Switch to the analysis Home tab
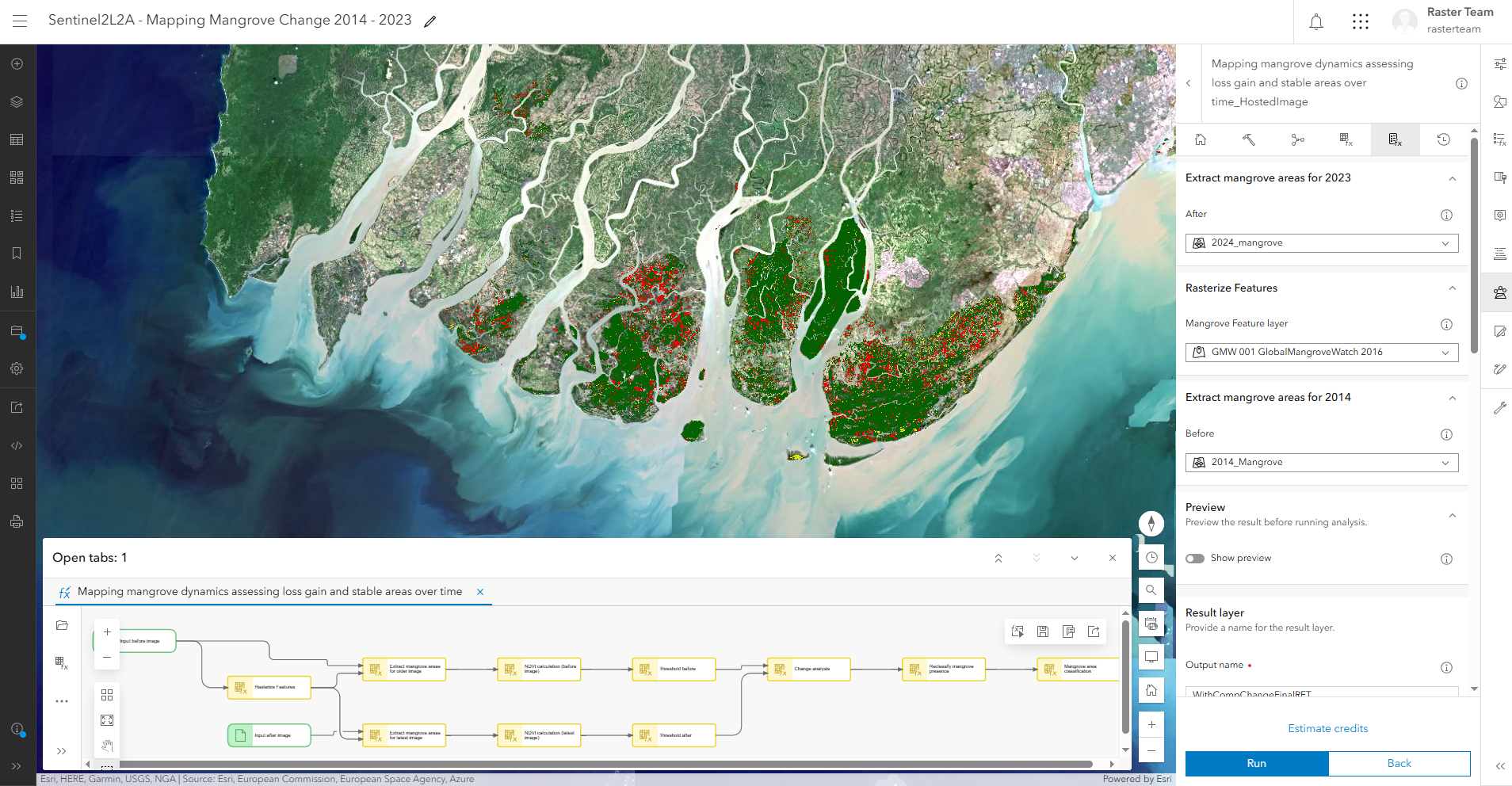Screen dimensions: 1512x786 (1201, 139)
